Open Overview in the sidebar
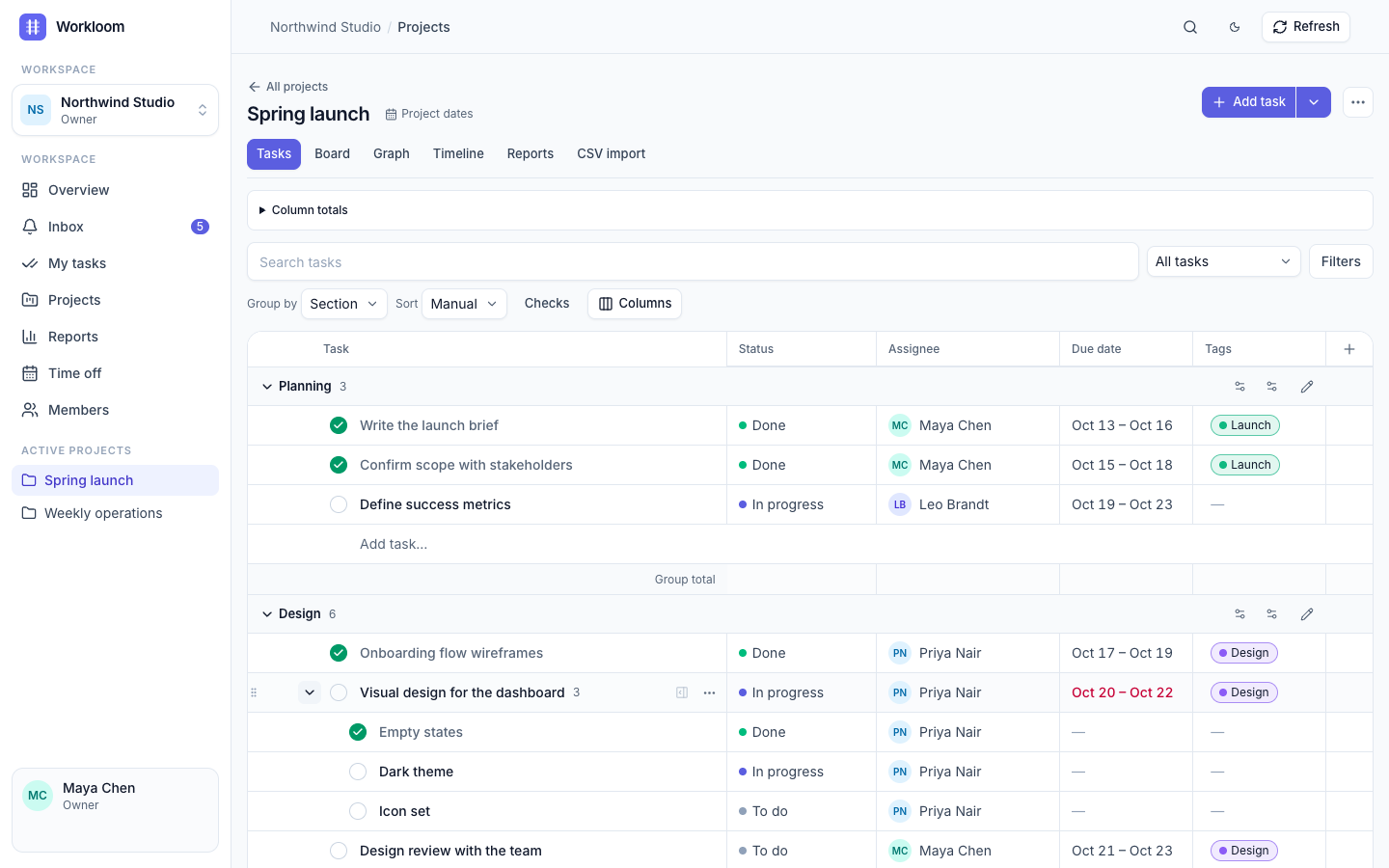The height and width of the screenshot is (868, 1389). (116, 190)
